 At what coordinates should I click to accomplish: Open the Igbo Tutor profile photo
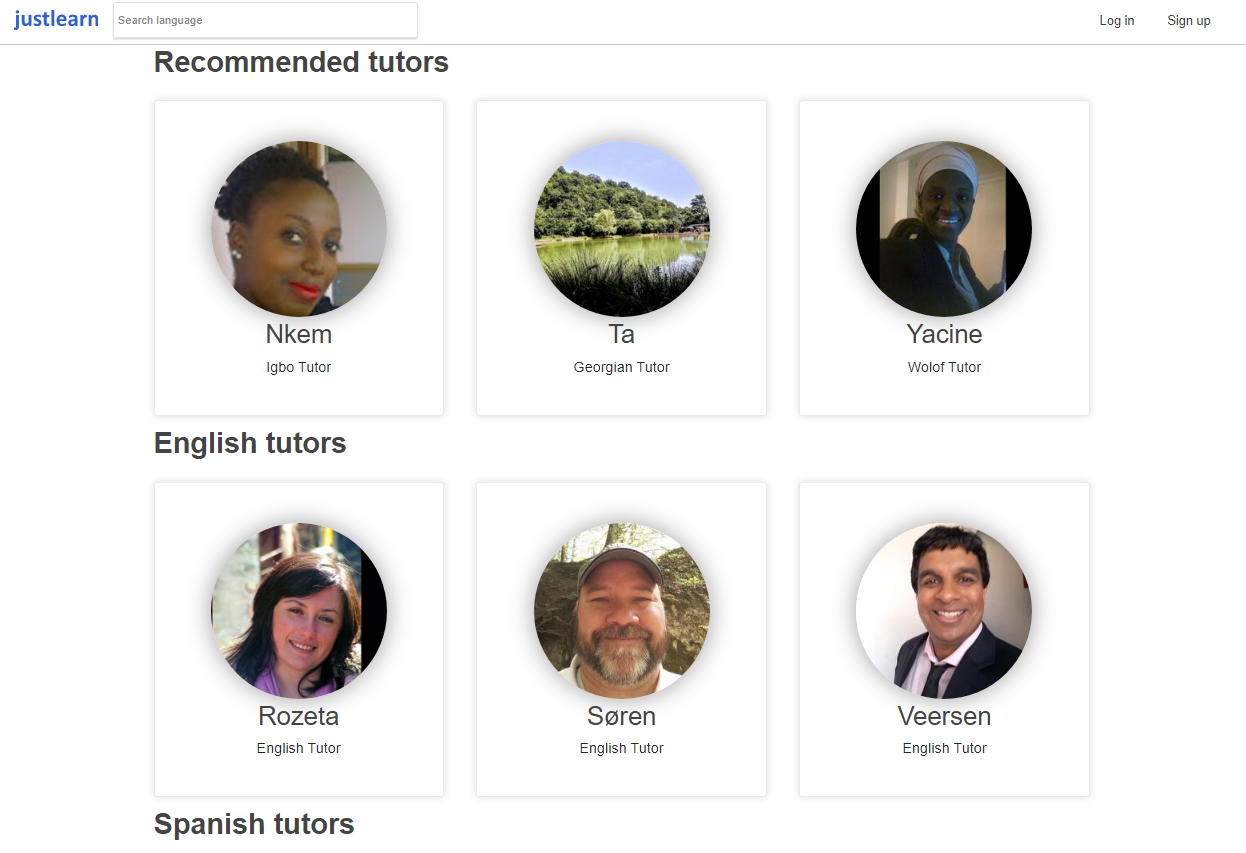point(299,229)
